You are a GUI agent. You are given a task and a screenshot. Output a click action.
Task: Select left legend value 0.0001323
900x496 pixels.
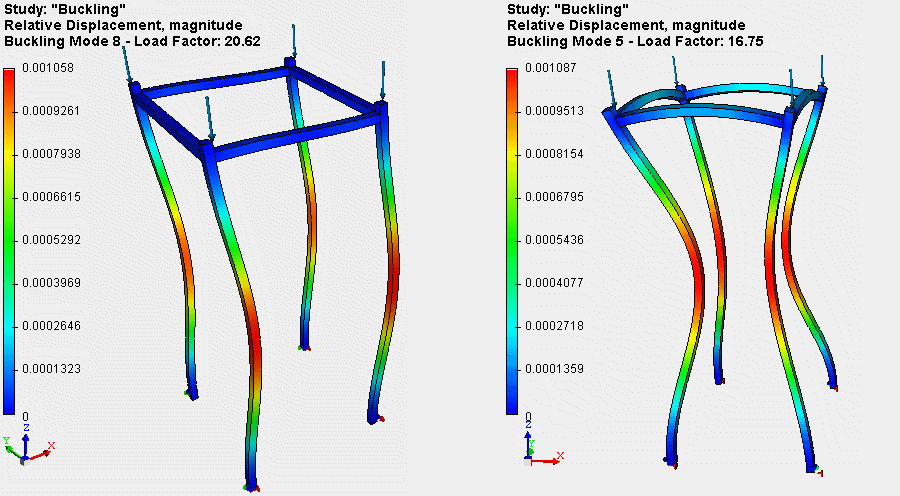coord(51,369)
